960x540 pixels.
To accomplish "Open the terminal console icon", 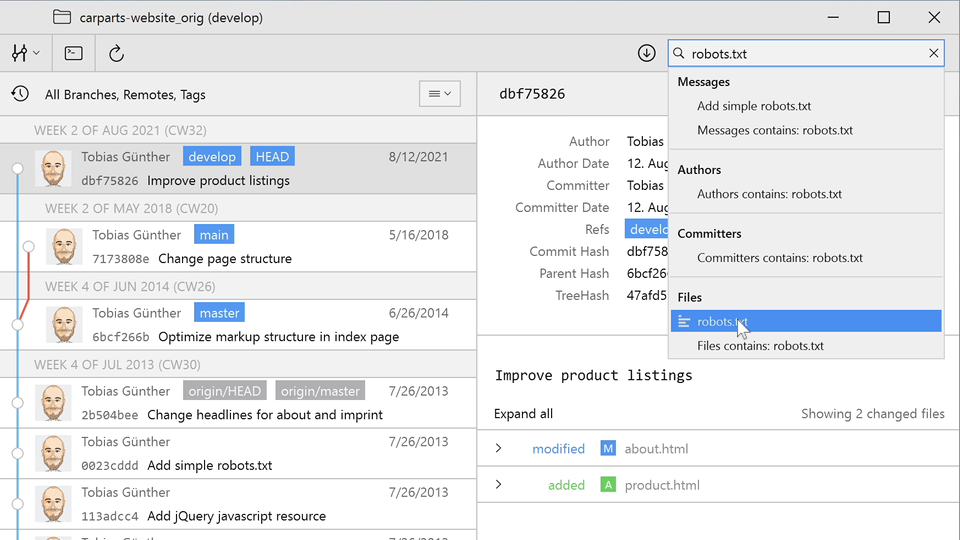I will [74, 53].
